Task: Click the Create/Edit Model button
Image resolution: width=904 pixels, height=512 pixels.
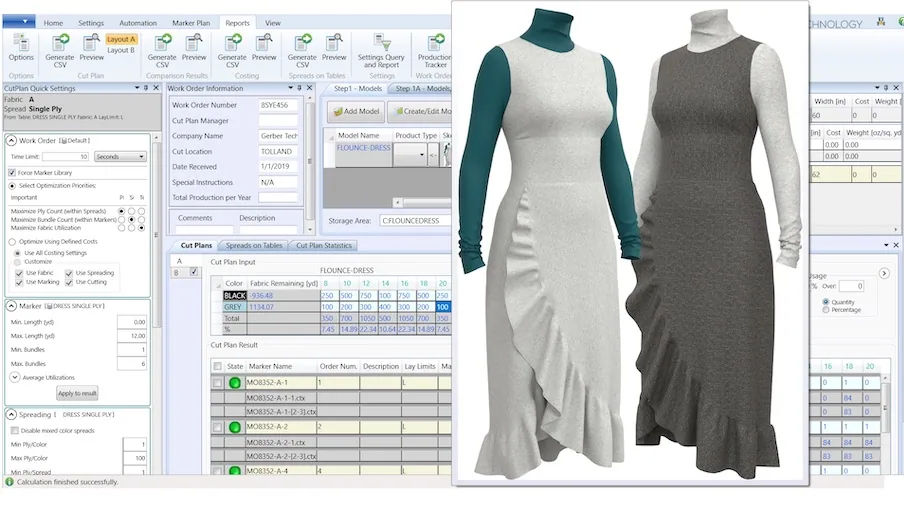Action: coord(422,111)
